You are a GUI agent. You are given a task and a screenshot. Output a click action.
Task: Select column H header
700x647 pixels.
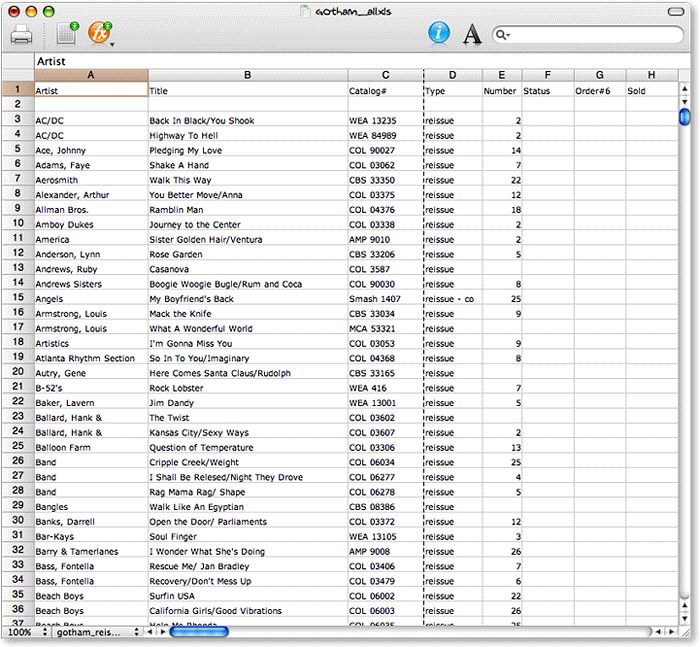[x=652, y=75]
